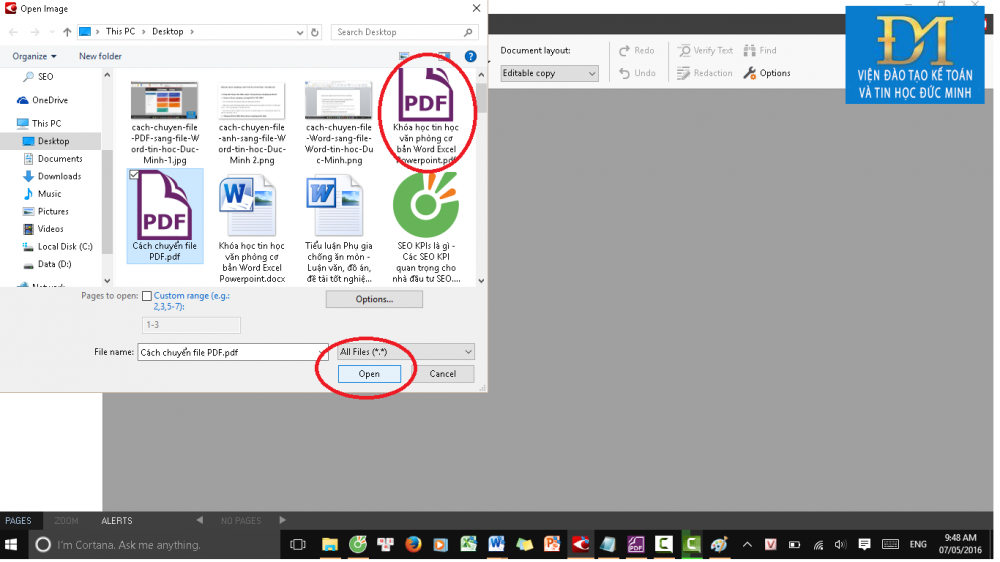Open the Organize dropdown menu
The width and height of the screenshot is (1000, 562).
pyautogui.click(x=34, y=56)
